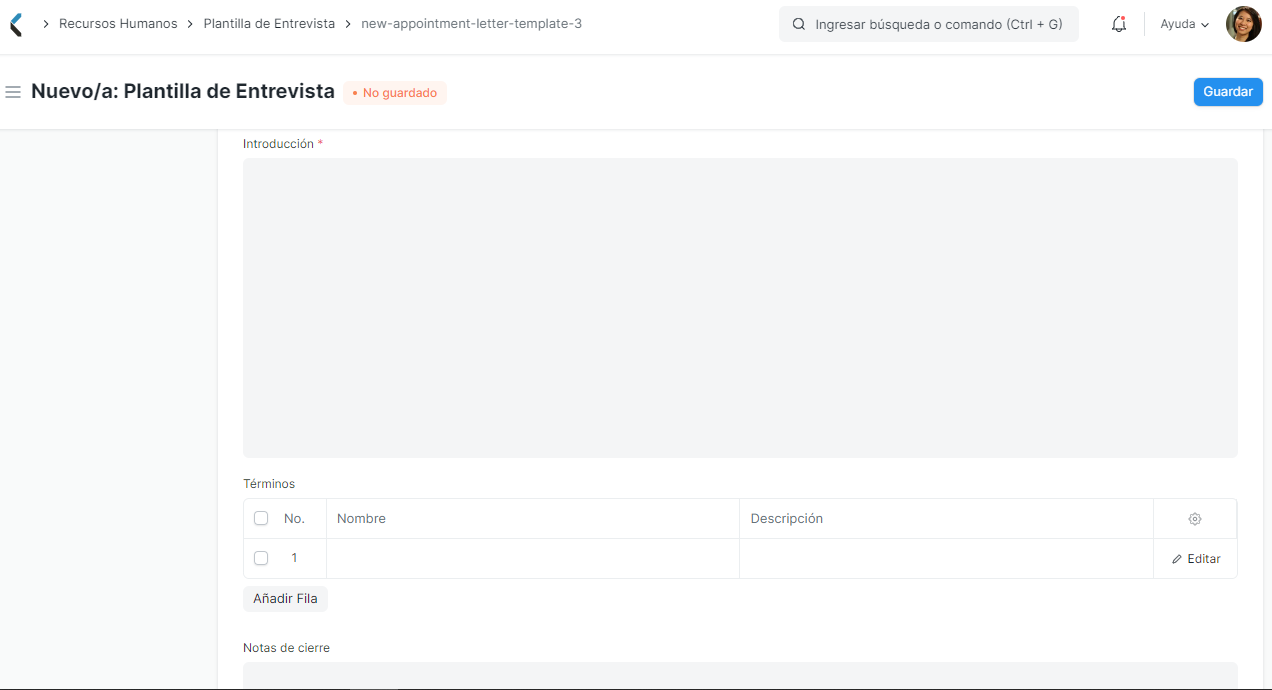The height and width of the screenshot is (690, 1272).
Task: Click the No guardado status indicator
Action: click(x=395, y=93)
